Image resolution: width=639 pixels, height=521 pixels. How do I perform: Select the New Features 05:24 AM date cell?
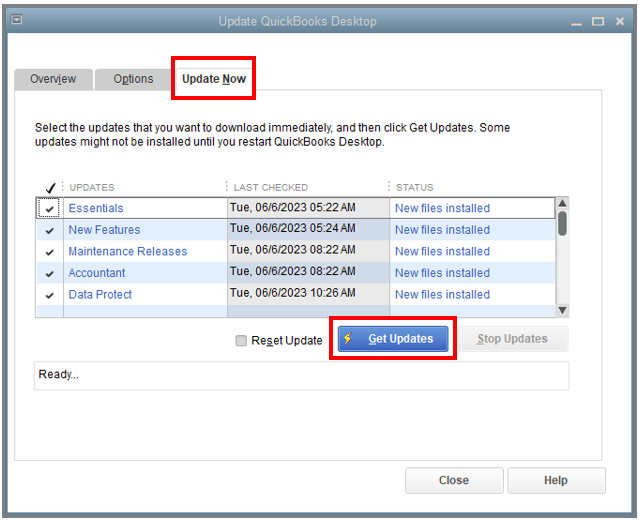(308, 230)
